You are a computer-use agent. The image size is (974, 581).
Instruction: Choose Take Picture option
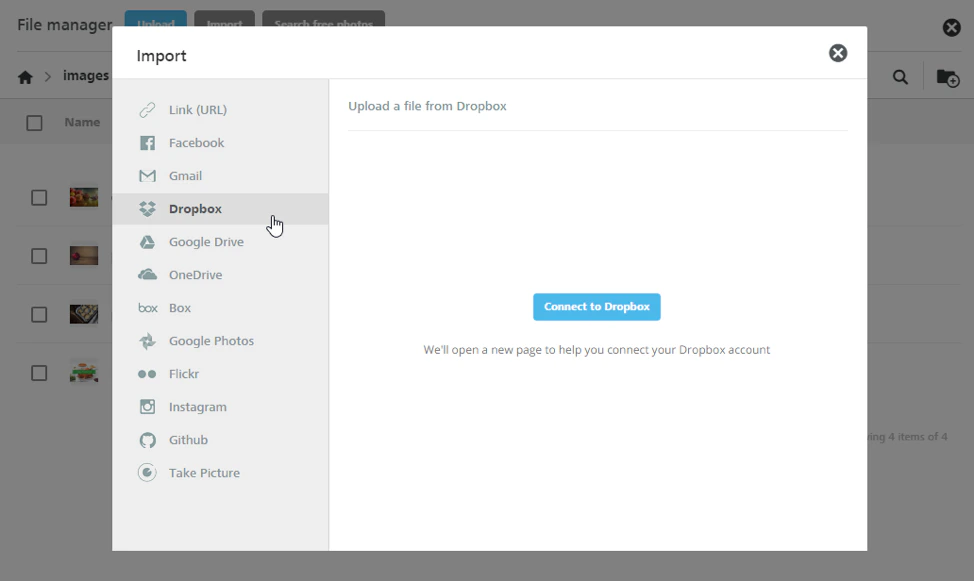click(x=220, y=473)
